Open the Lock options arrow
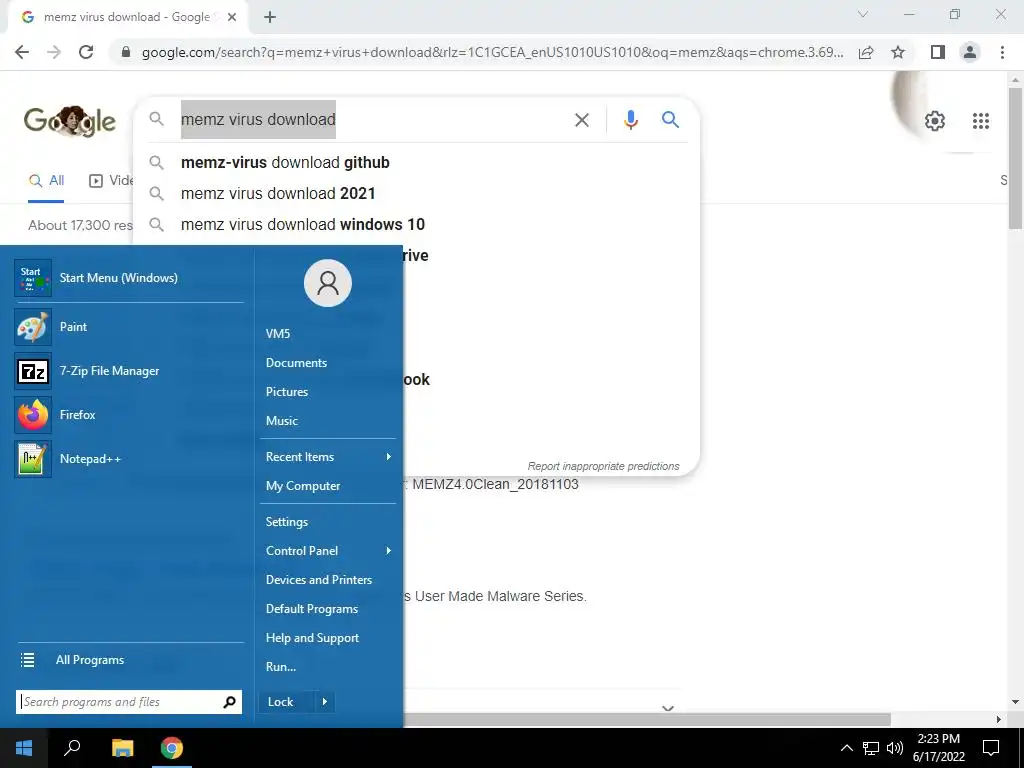 click(325, 702)
